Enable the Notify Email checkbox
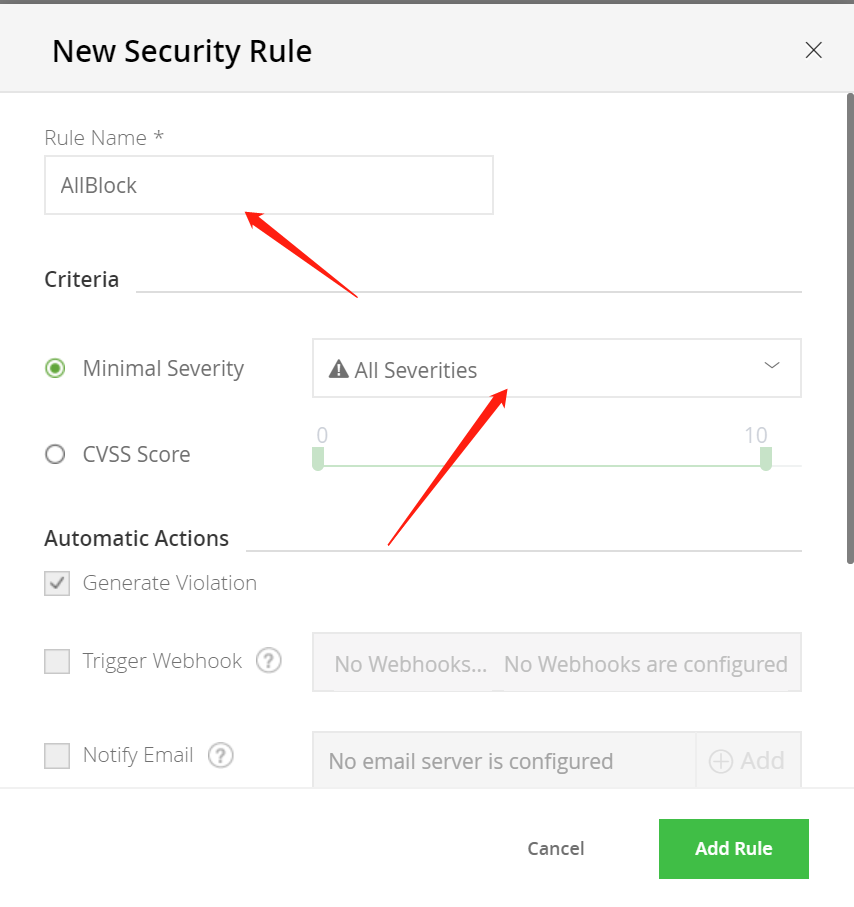This screenshot has height=907, width=854. click(x=57, y=755)
